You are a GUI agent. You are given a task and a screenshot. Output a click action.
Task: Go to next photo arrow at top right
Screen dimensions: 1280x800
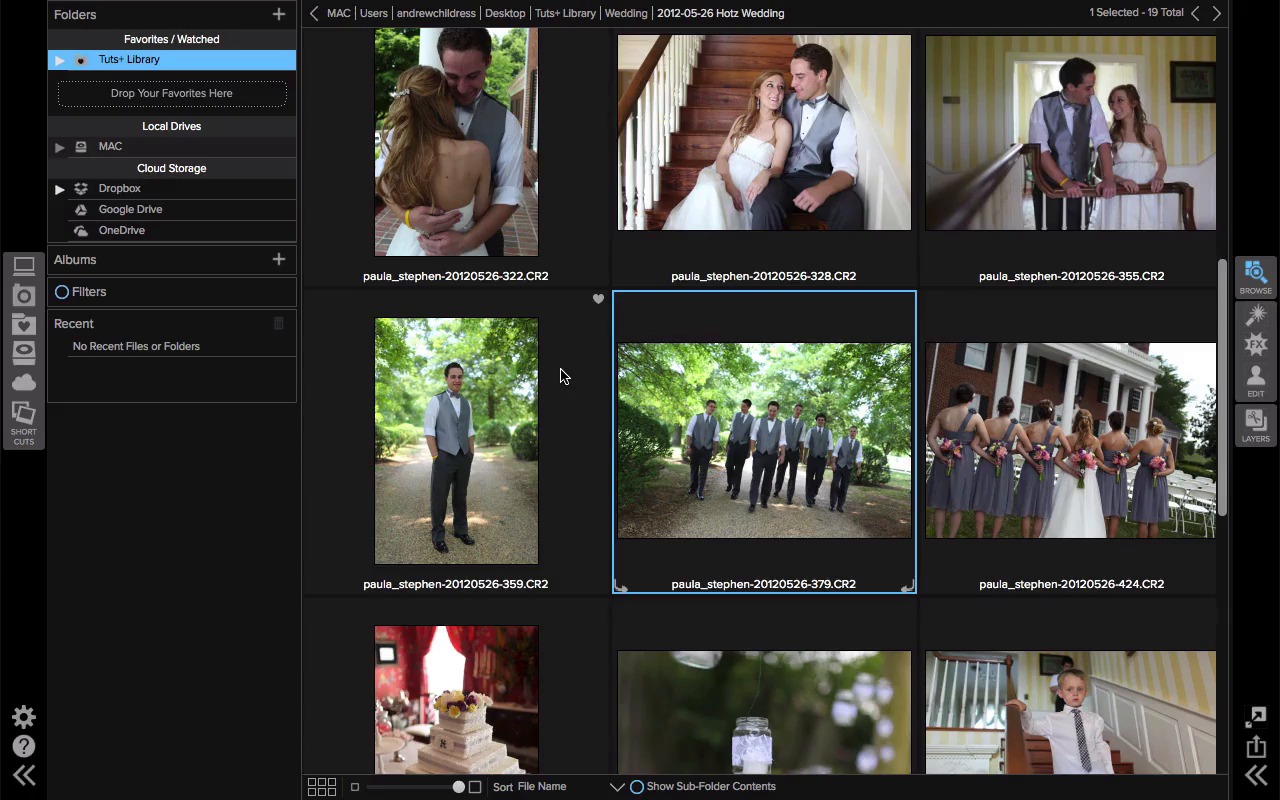coord(1217,13)
